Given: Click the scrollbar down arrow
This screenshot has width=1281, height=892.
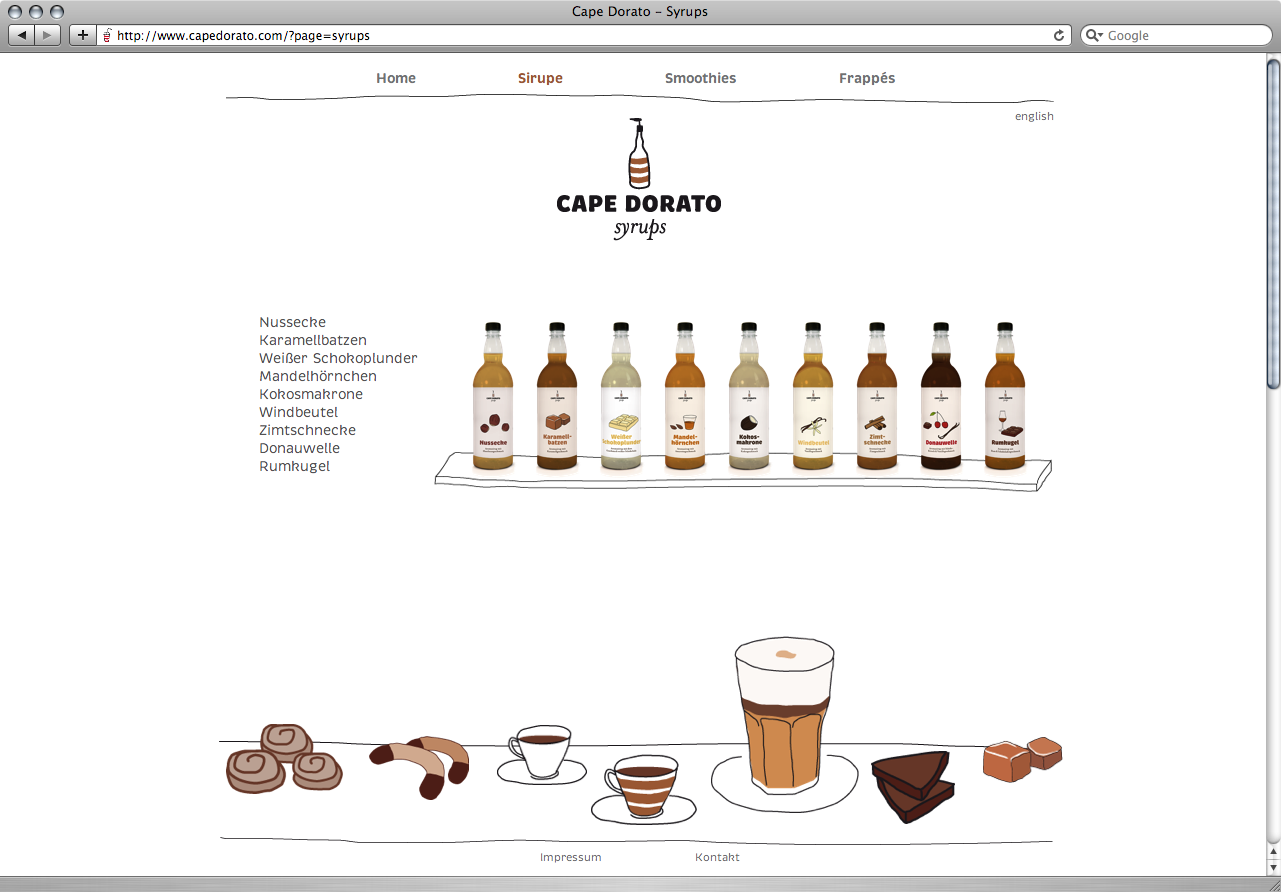Looking at the screenshot, I should [1272, 867].
